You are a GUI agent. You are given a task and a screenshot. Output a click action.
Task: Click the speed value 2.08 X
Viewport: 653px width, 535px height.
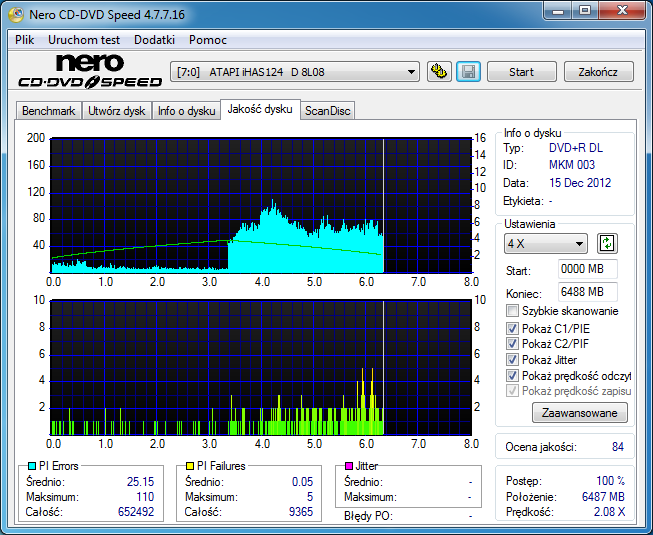610,512
